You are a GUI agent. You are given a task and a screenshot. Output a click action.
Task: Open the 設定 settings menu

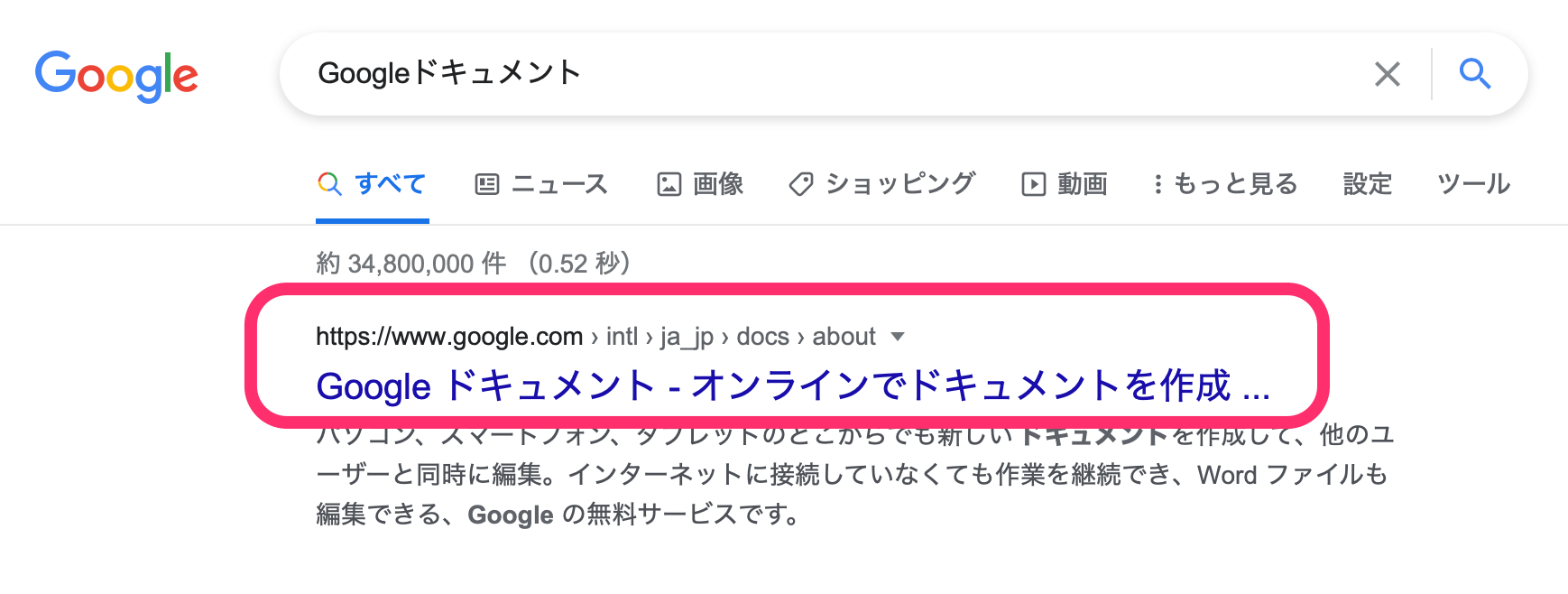[x=1367, y=184]
